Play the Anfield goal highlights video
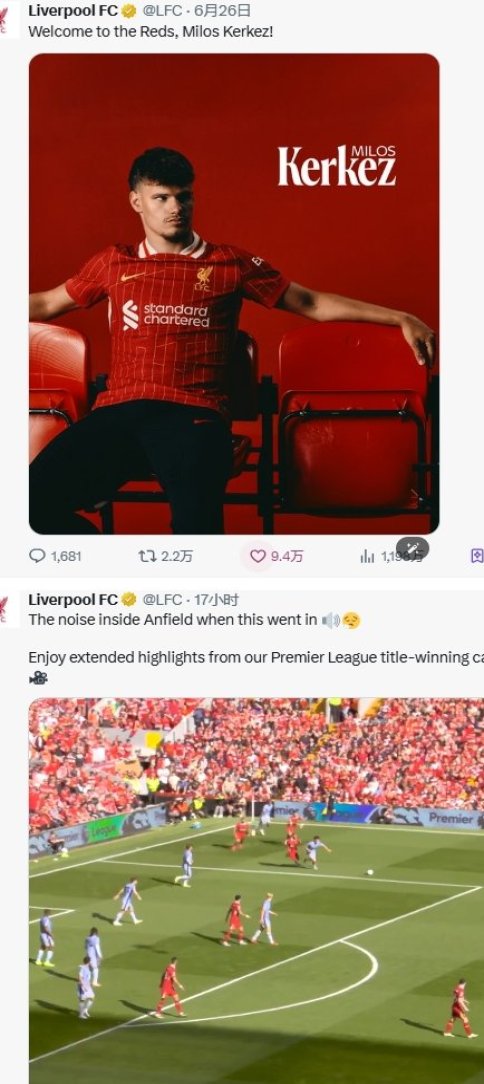Viewport: 484px width, 1084px height. click(257, 890)
